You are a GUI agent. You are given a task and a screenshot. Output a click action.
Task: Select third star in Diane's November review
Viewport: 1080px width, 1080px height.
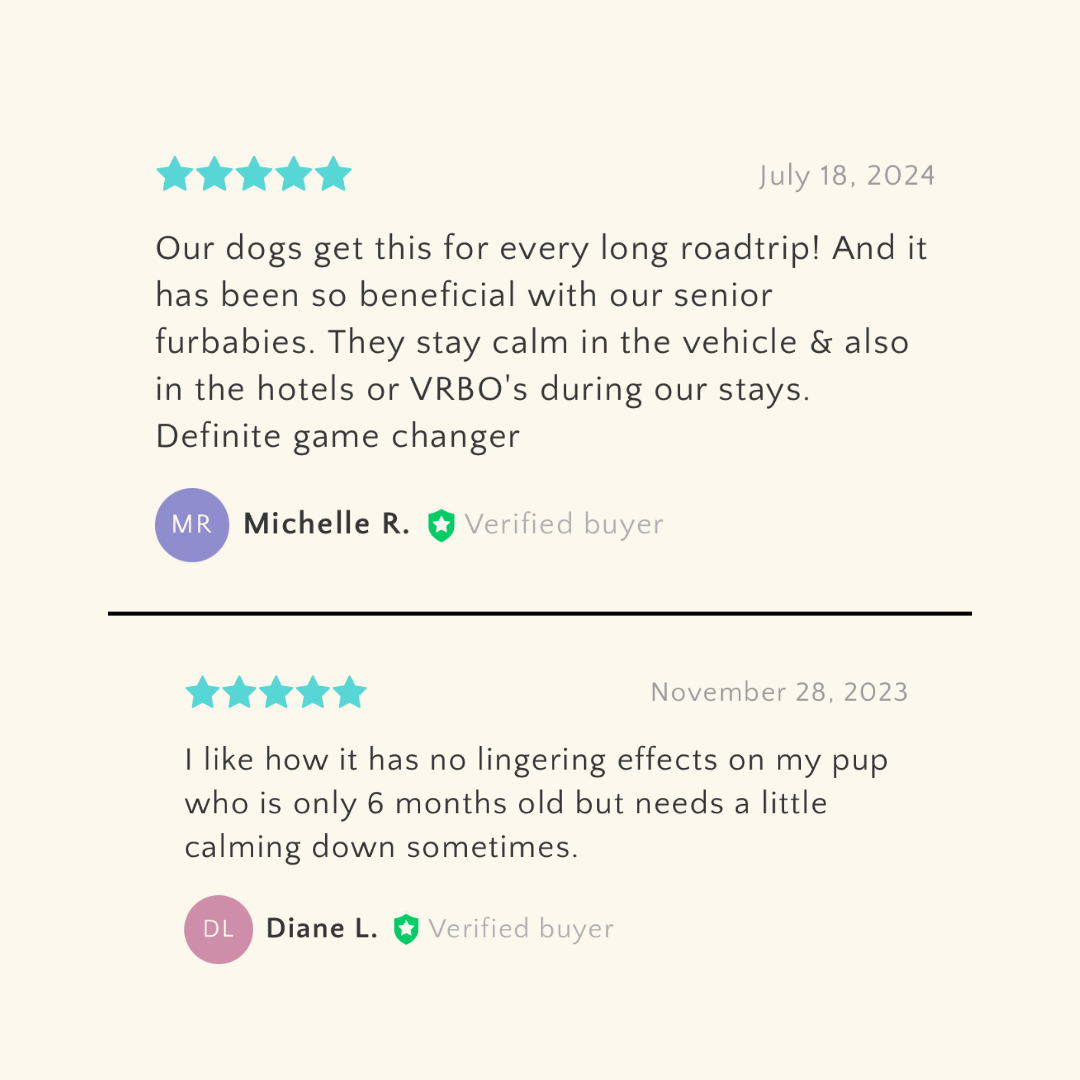click(276, 692)
